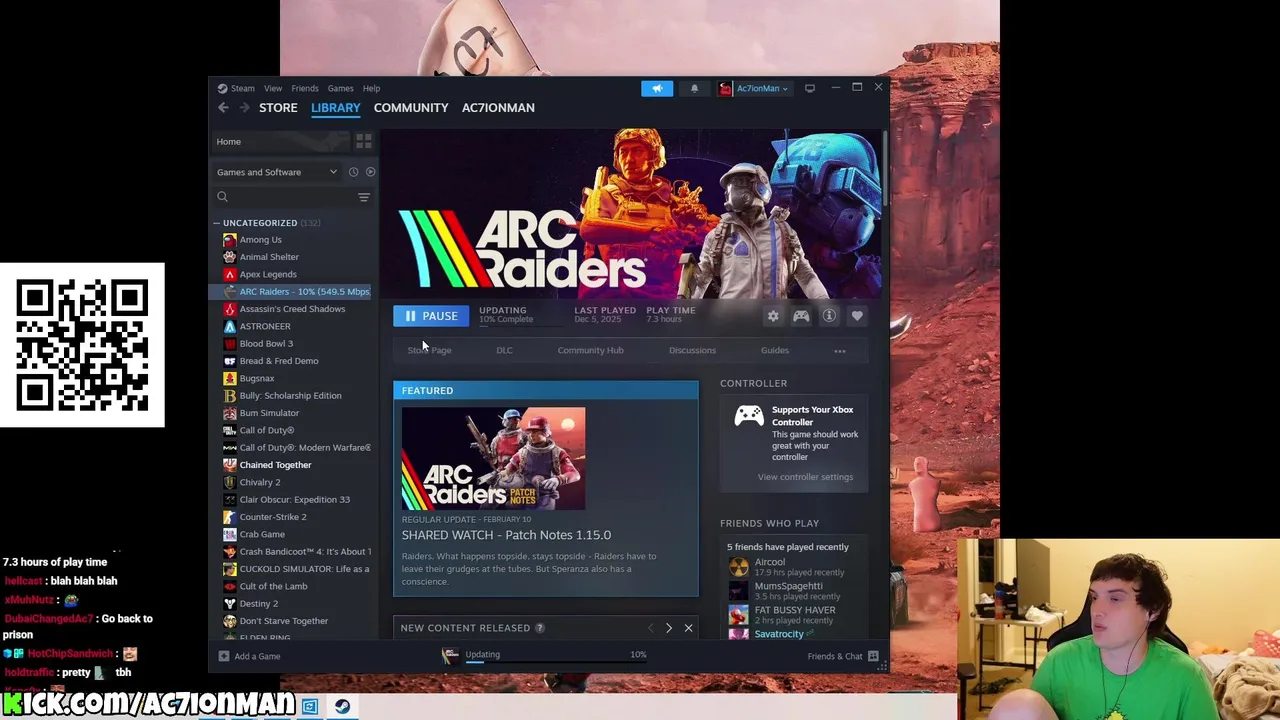Click the main content vertical scrollbar
Image resolution: width=1280 pixels, height=720 pixels.
[x=885, y=170]
